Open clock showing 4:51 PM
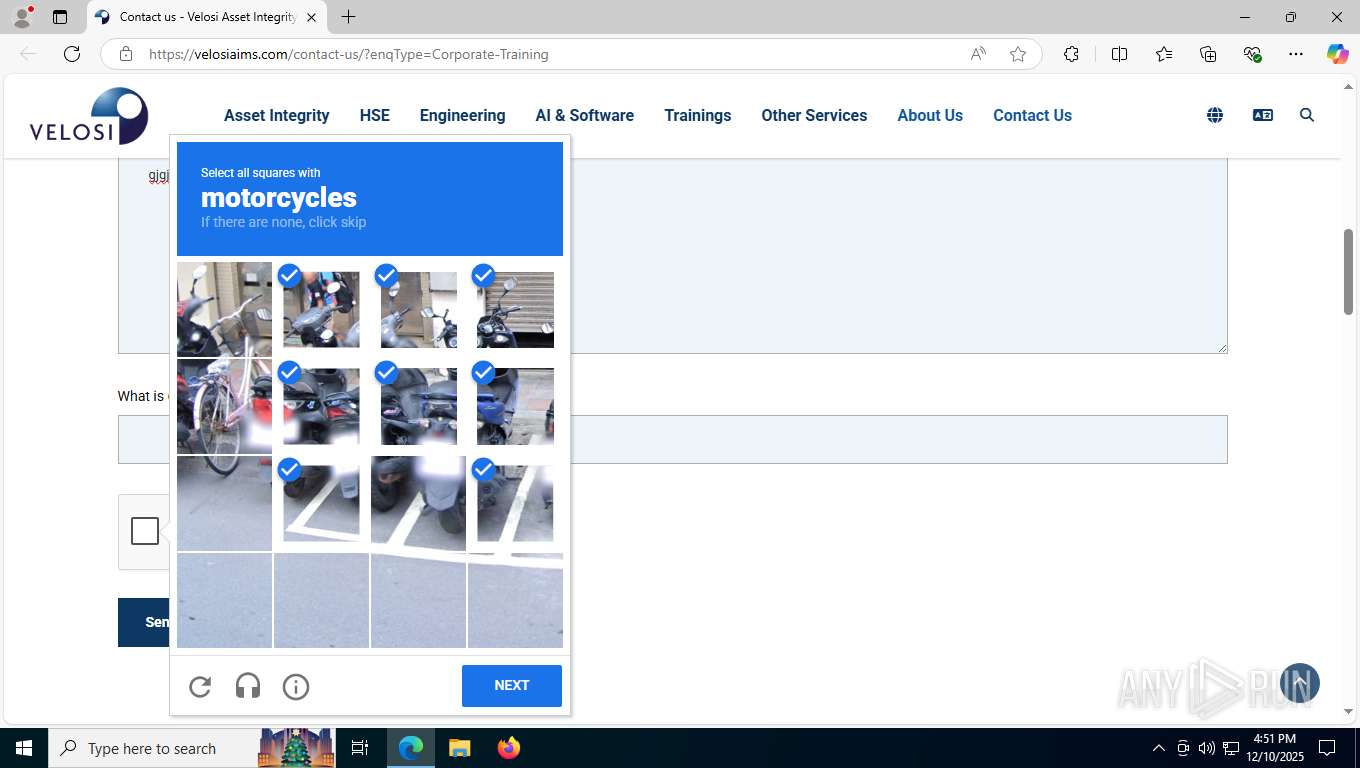 point(1276,748)
